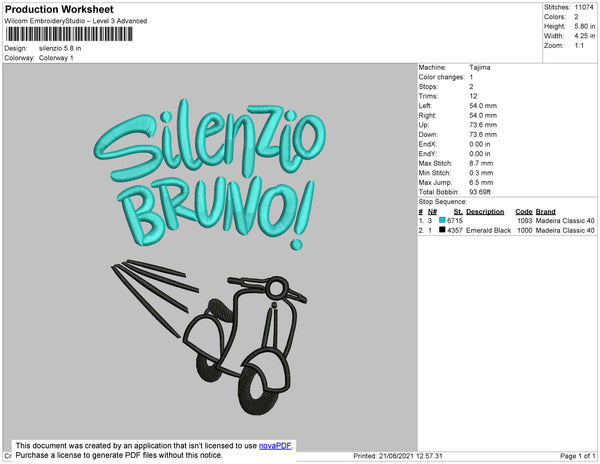The image size is (600, 464).
Task: Select 'Wilcom EmbroideryStudio – Level 3 Advanced' text
Action: tap(76, 21)
